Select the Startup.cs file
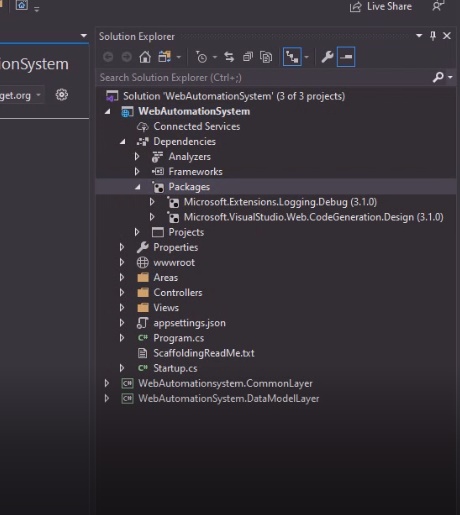The width and height of the screenshot is (460, 515). (175, 368)
